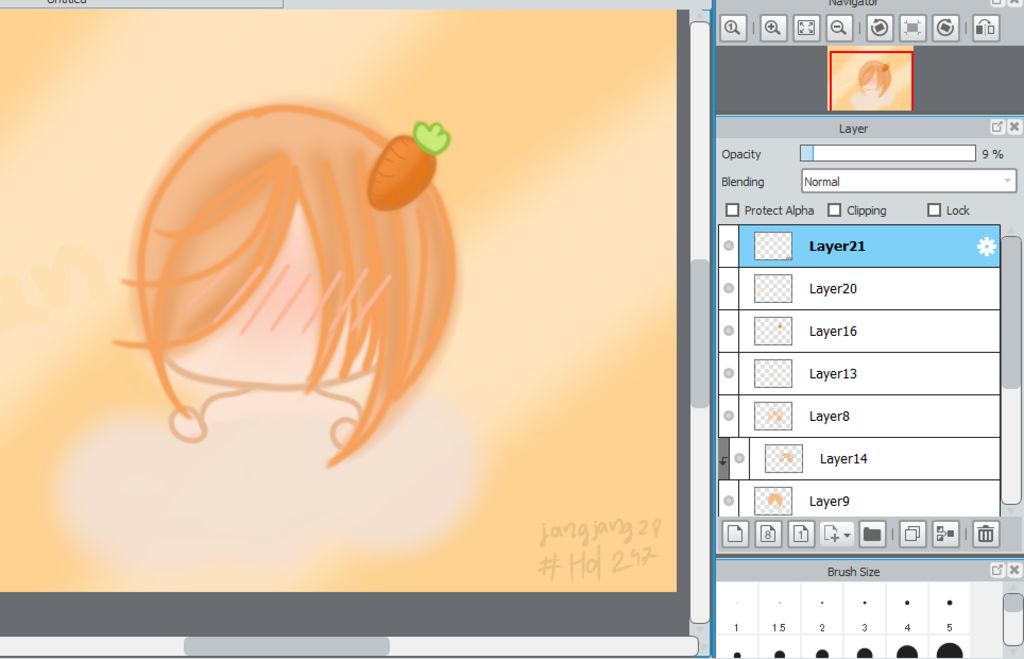Toggle visibility of Layer20
Screen dimensions: 1024x659
point(729,289)
